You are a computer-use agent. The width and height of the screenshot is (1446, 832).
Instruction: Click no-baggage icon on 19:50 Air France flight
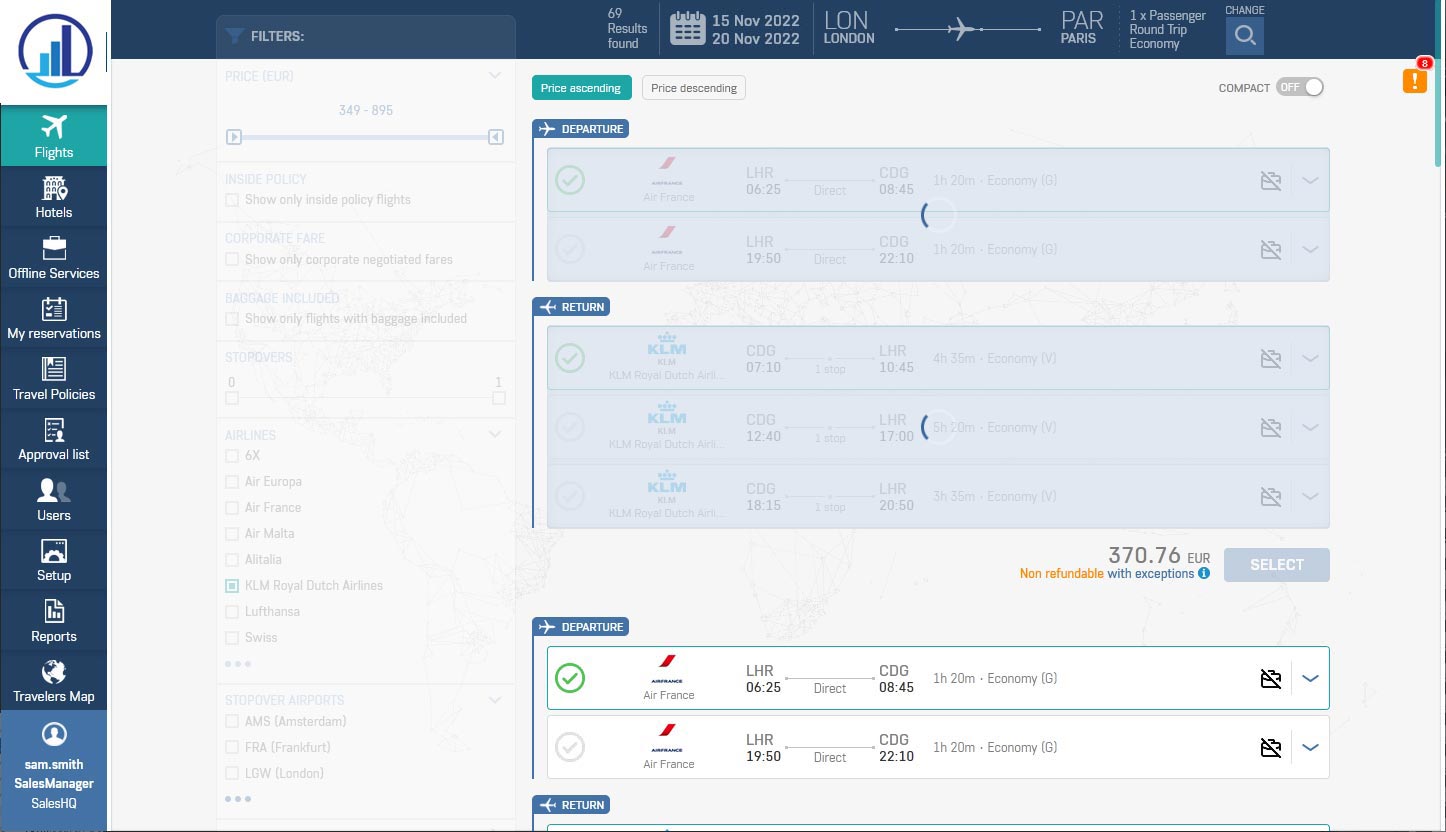[x=1270, y=747]
